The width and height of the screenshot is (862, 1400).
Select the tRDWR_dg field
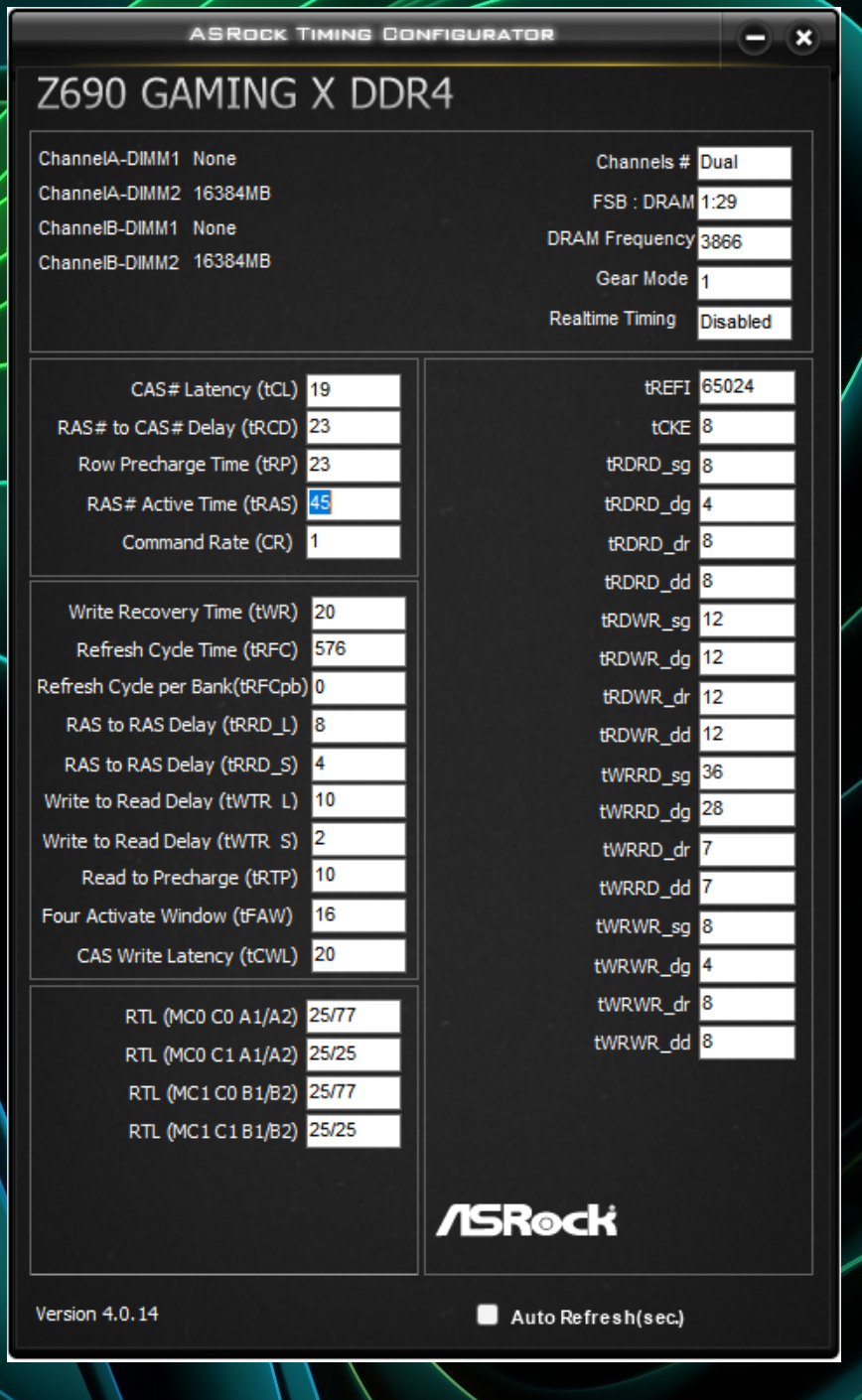tap(747, 658)
